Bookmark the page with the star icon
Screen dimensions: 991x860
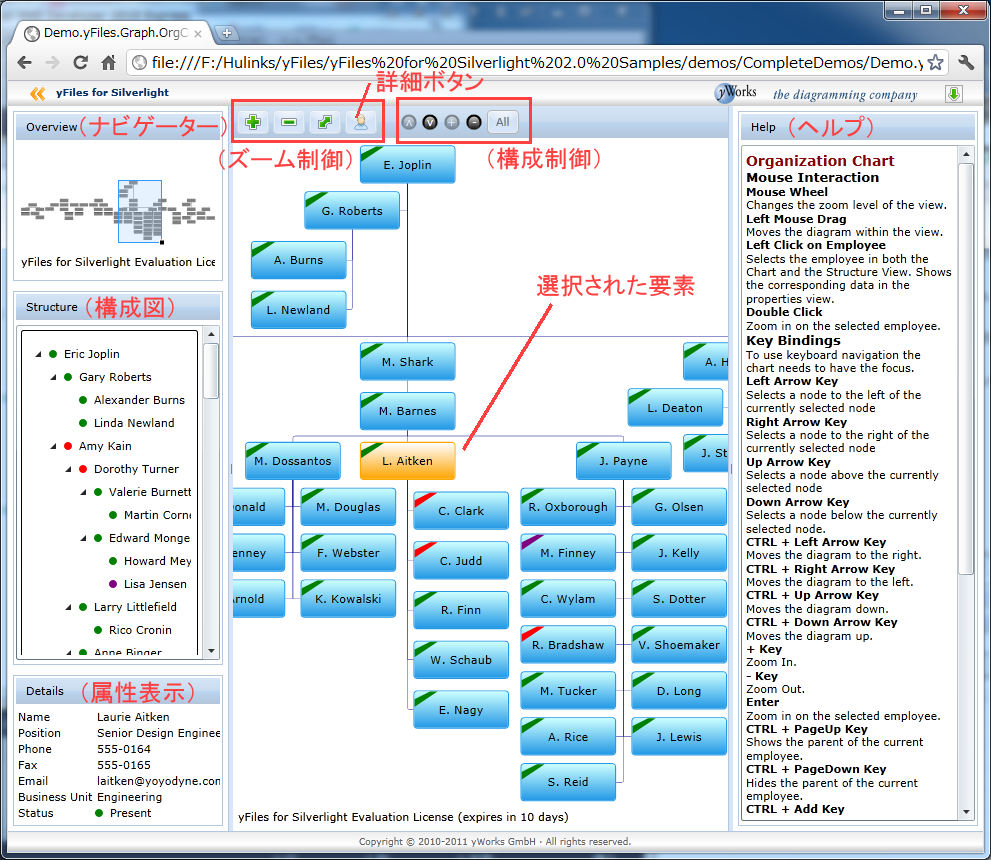click(x=936, y=63)
